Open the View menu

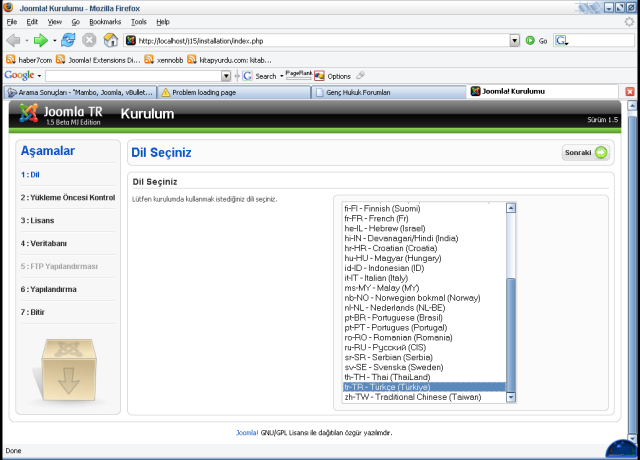(x=55, y=22)
